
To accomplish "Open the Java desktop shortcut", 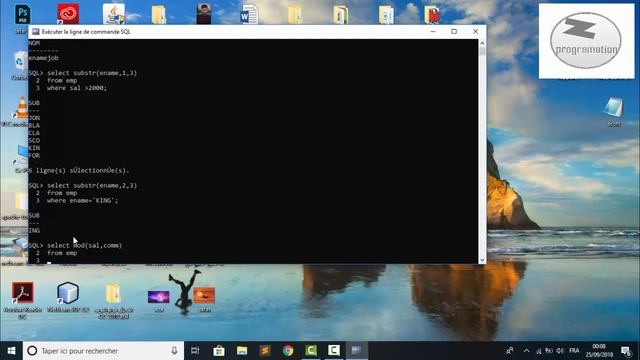I will click(x=113, y=14).
